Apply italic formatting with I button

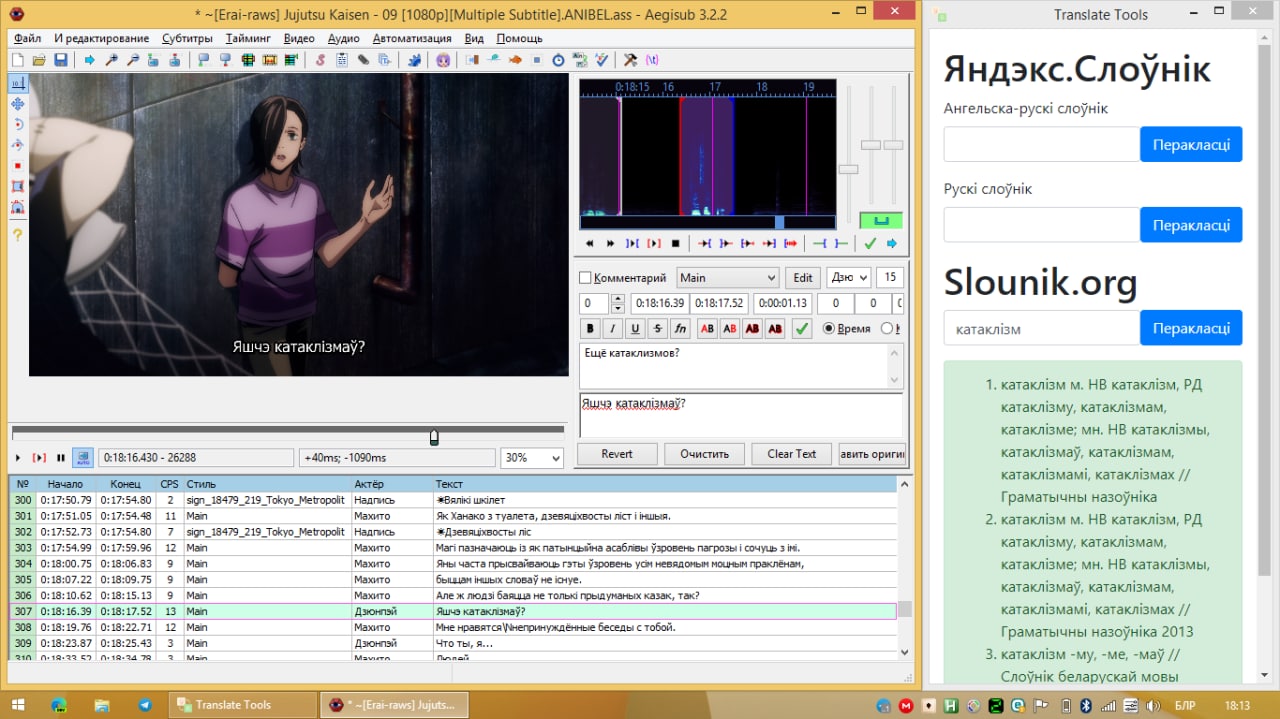(x=612, y=328)
